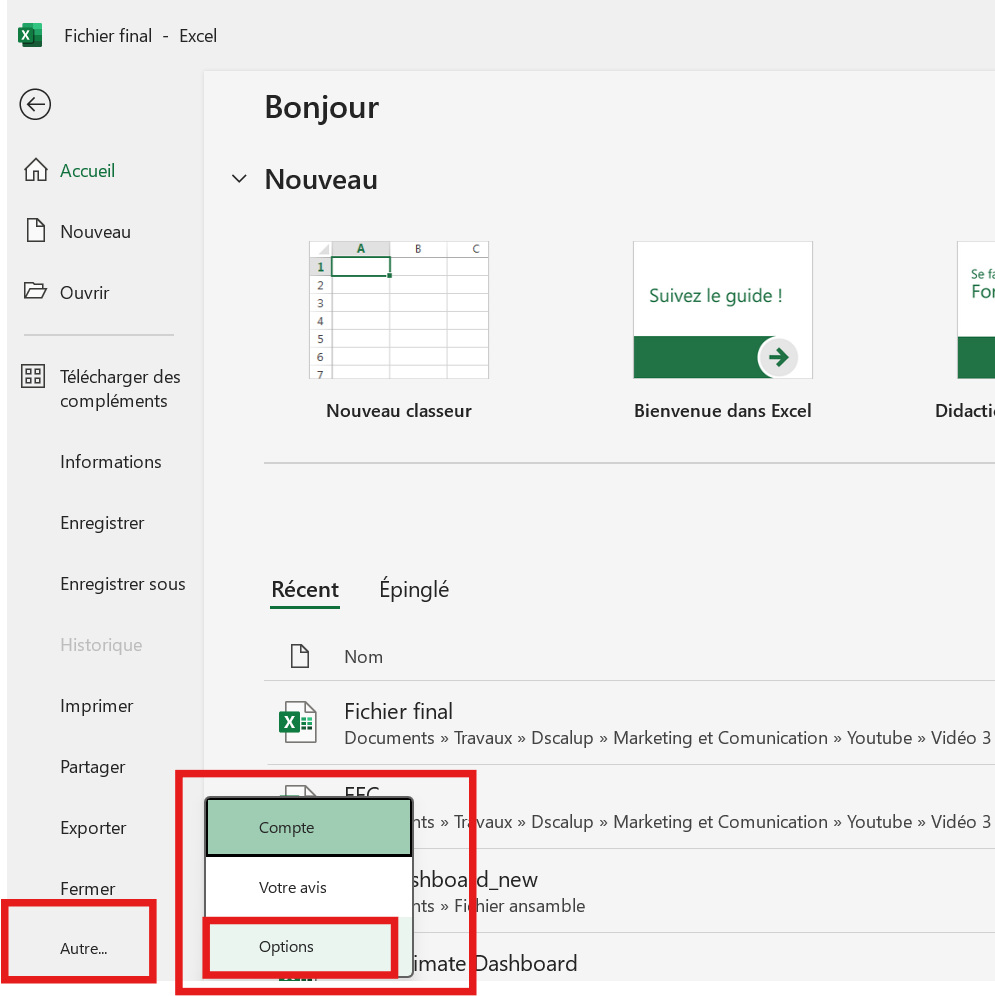Click the back arrow circle icon
This screenshot has width=995, height=996.
35,104
